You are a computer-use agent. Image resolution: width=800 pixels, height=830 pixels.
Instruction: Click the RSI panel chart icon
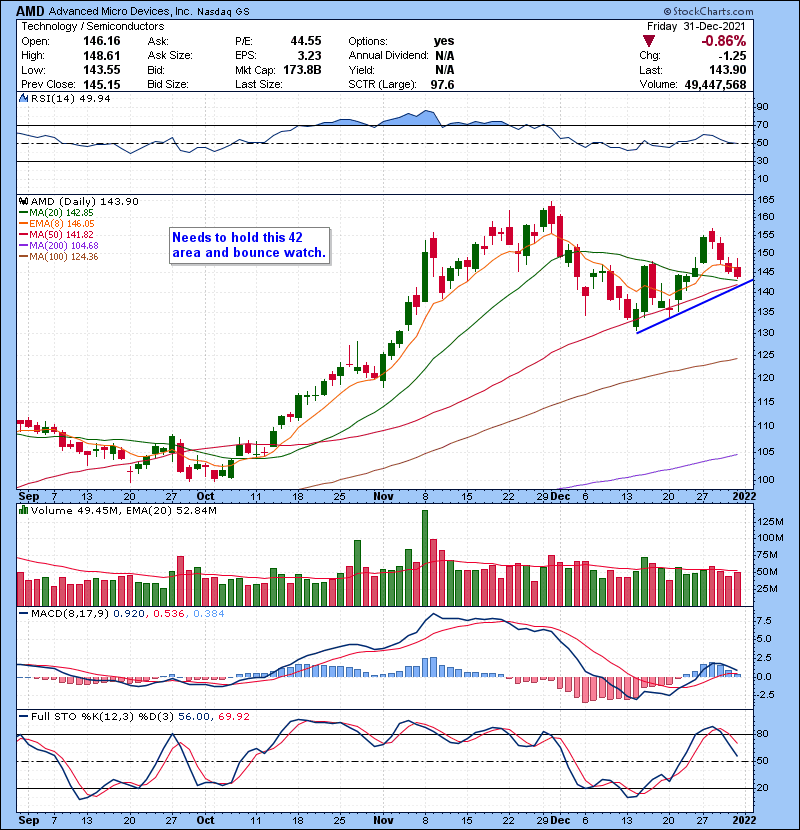point(23,98)
